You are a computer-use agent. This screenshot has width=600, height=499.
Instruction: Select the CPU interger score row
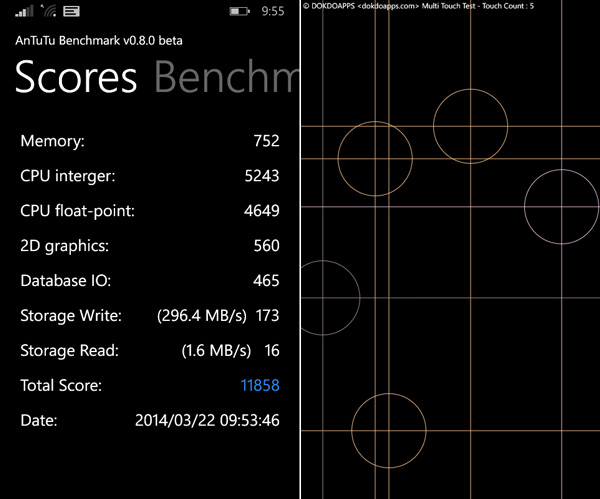[x=150, y=176]
